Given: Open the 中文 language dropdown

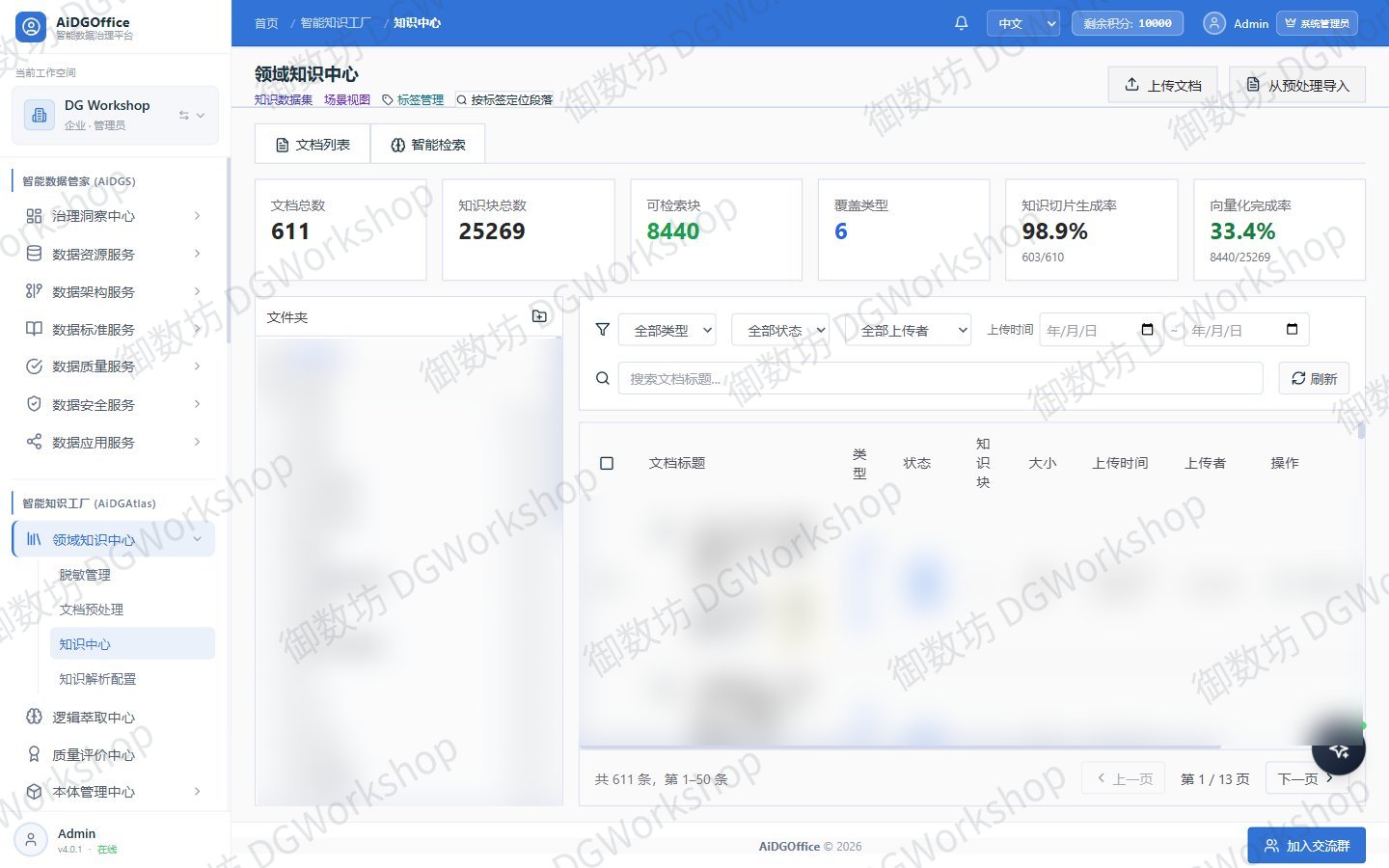Looking at the screenshot, I should 1023,23.
